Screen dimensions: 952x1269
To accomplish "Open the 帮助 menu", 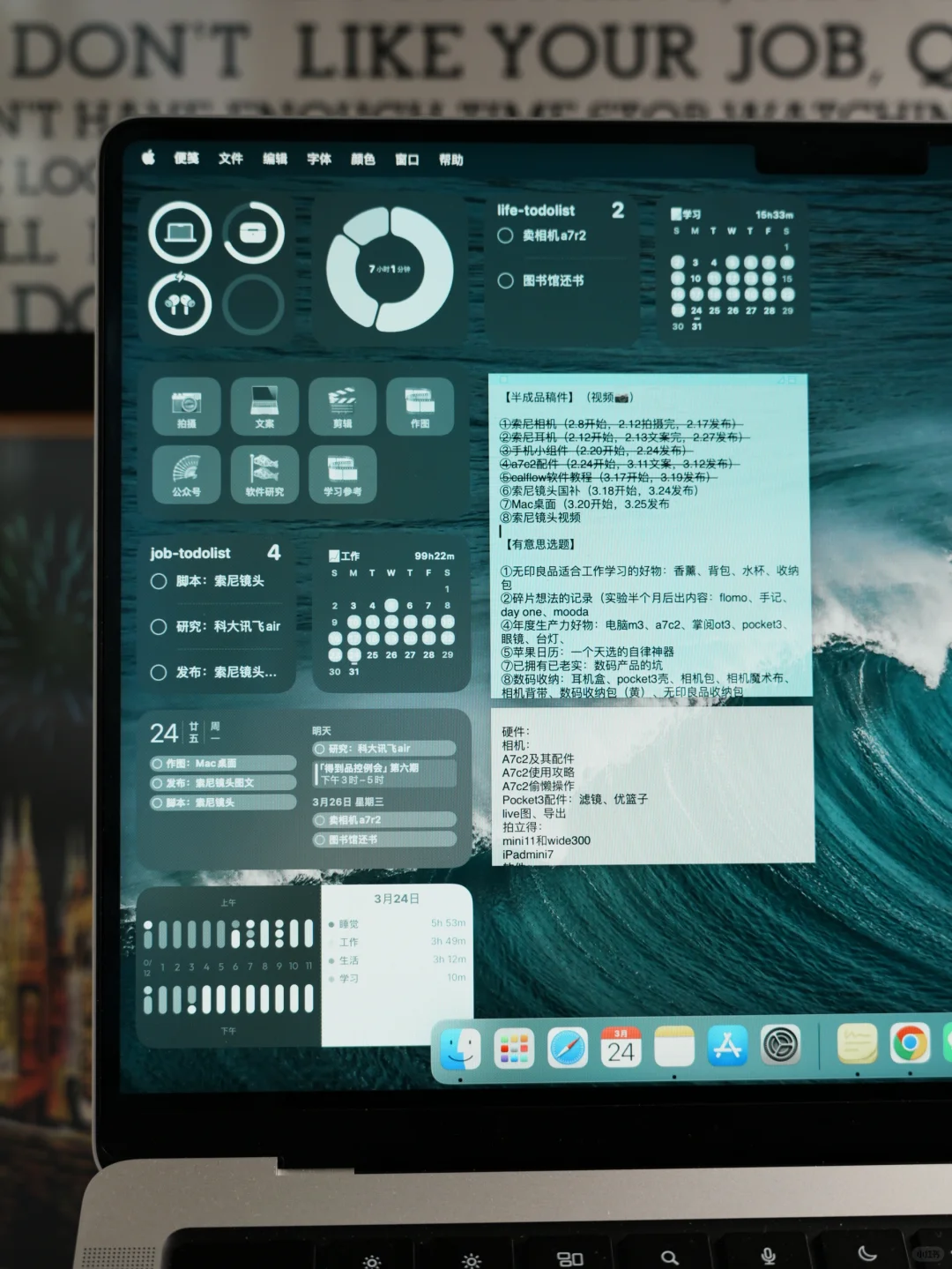I will point(452,160).
